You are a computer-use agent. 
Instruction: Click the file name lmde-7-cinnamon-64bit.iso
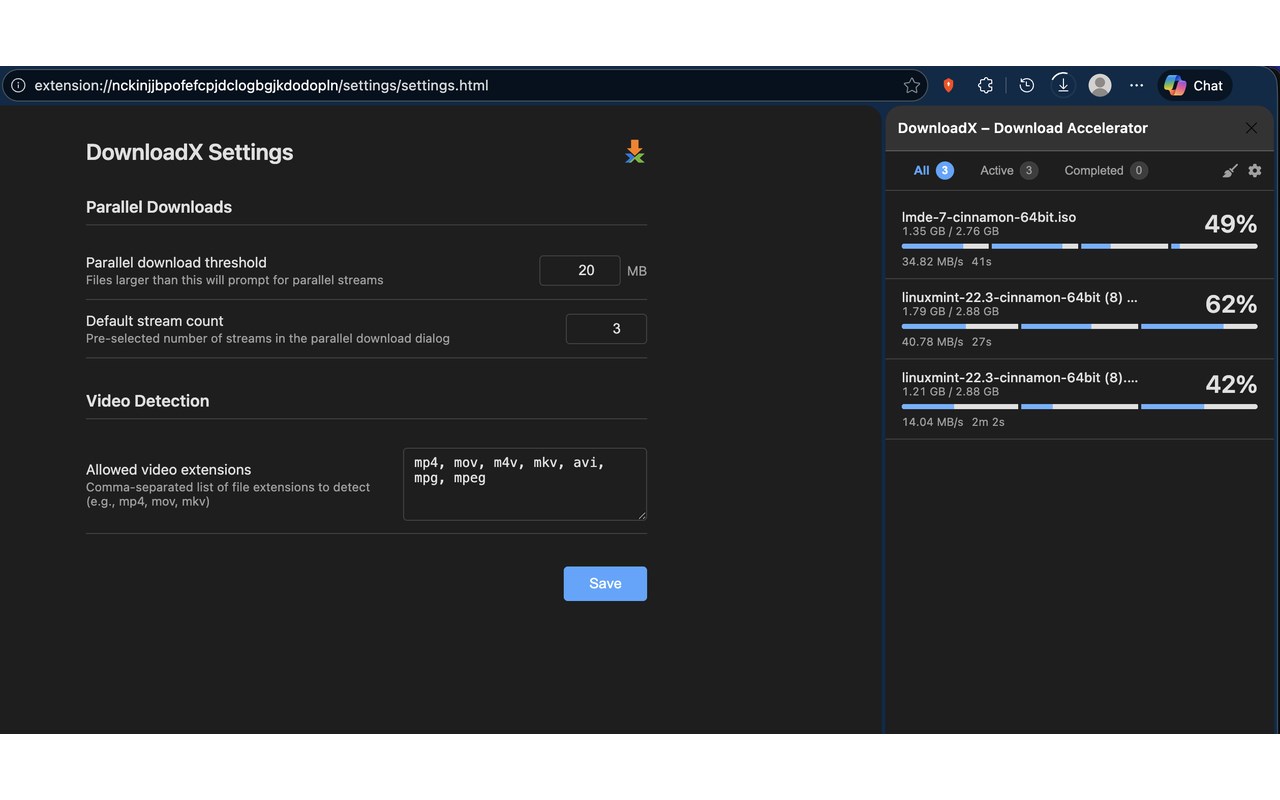(989, 217)
